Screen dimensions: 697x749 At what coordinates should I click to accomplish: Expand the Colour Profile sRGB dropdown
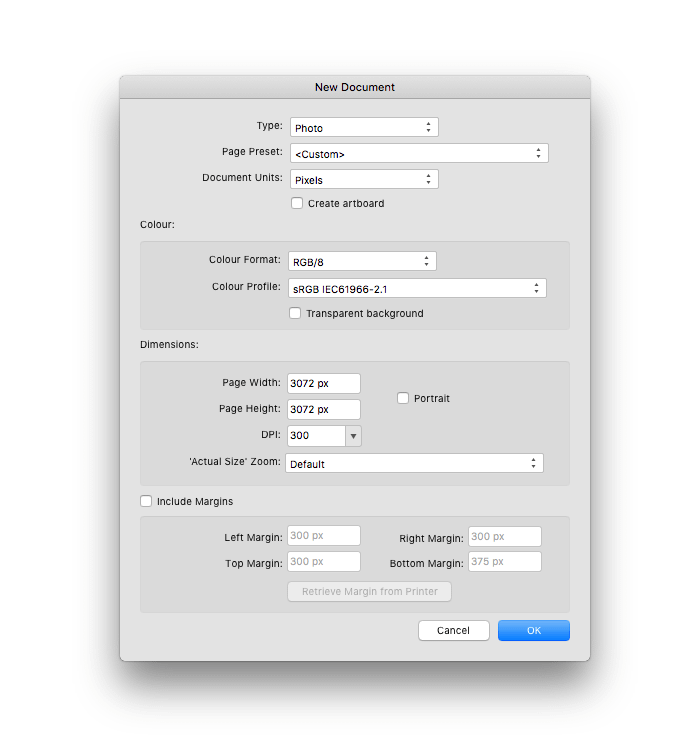(x=417, y=289)
